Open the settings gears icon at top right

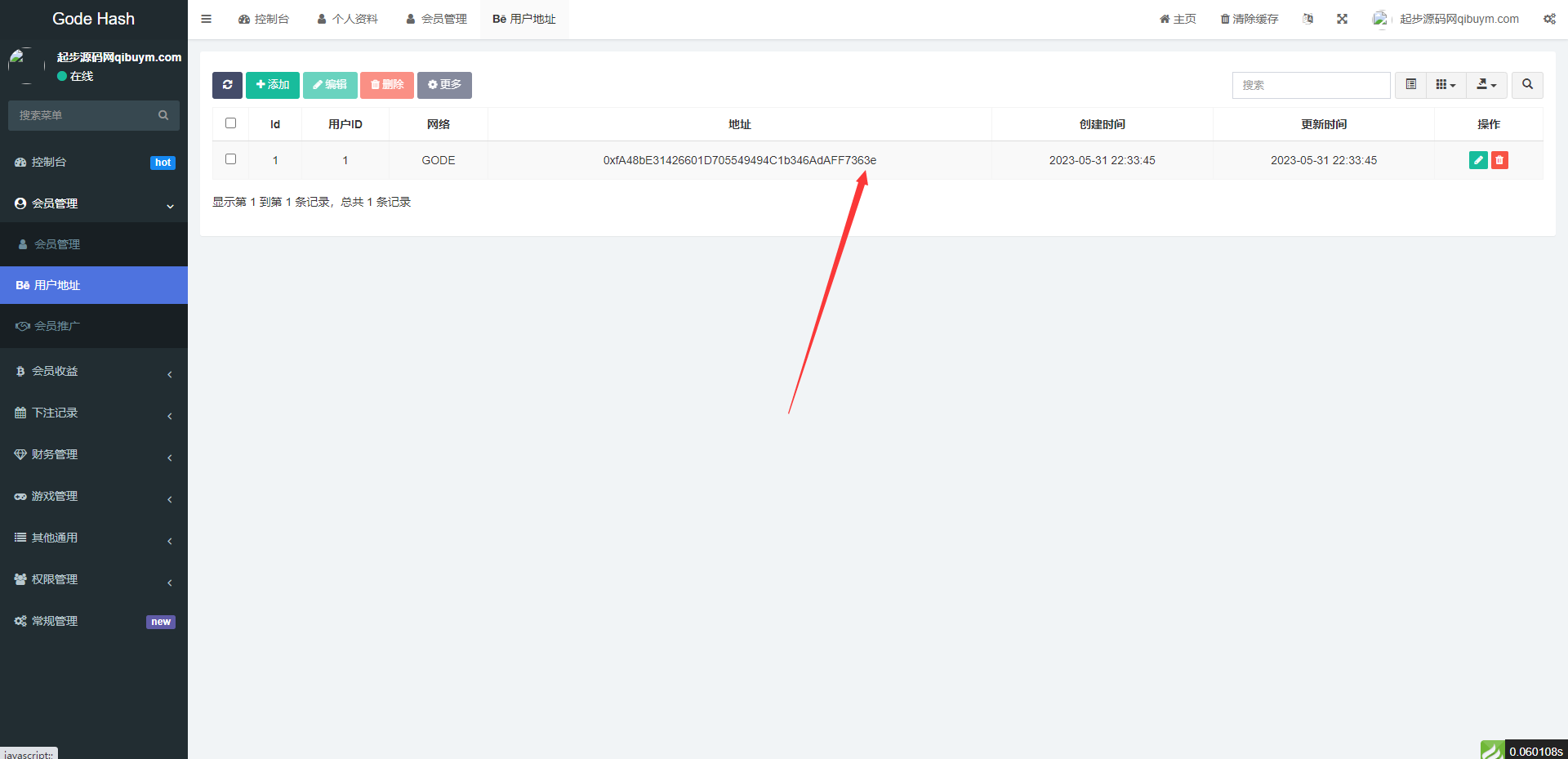click(x=1549, y=19)
